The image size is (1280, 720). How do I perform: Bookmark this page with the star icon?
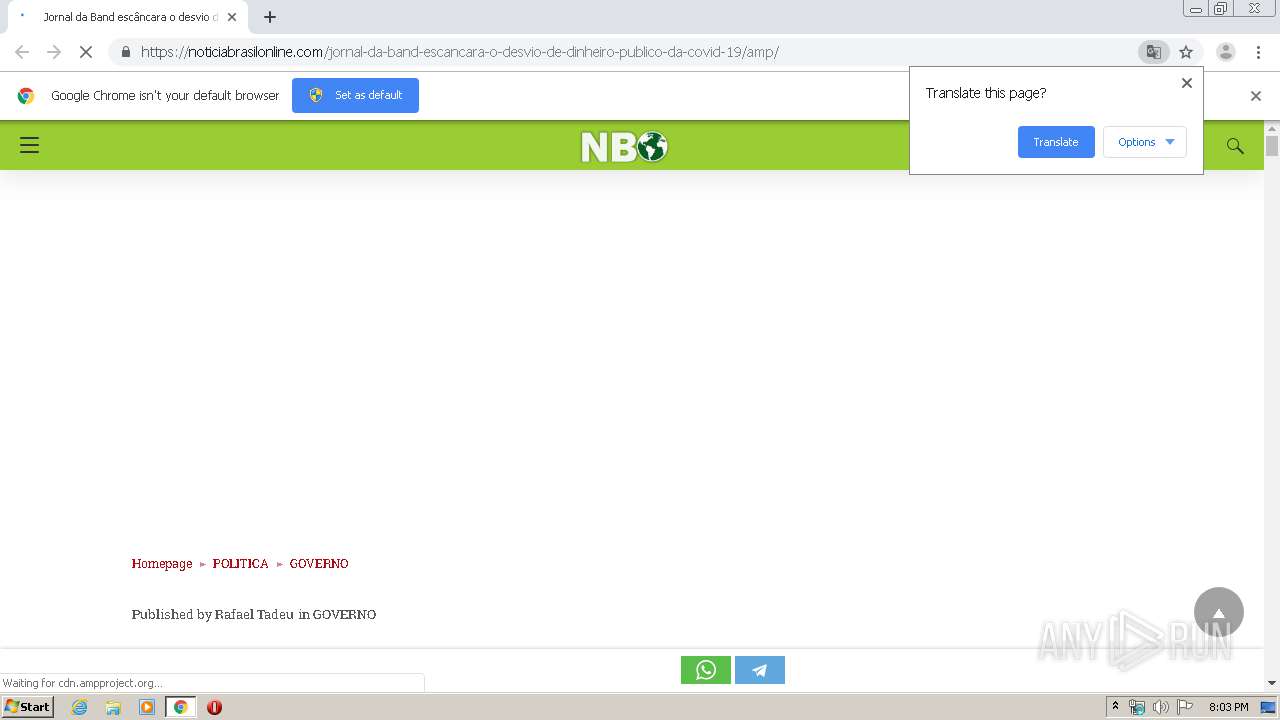[1186, 52]
